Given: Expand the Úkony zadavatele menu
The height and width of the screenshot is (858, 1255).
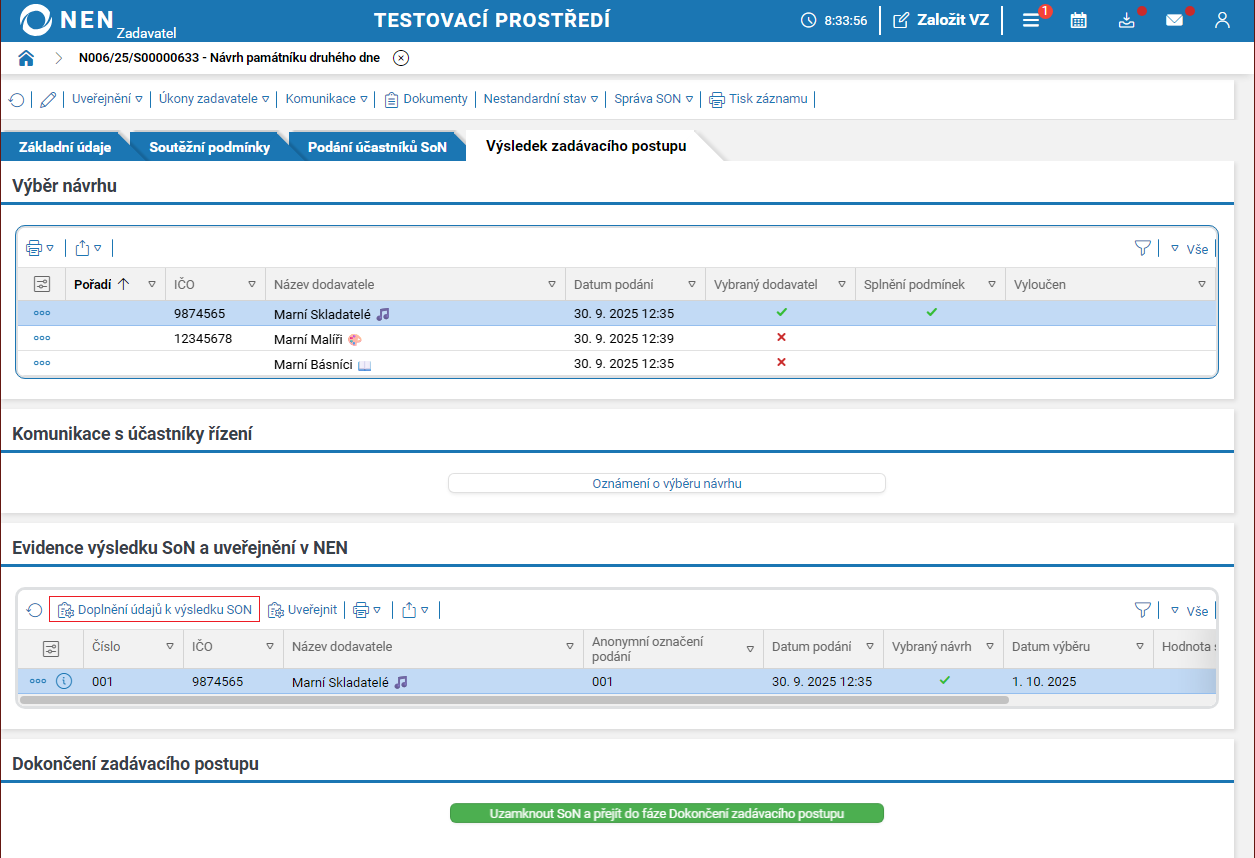Looking at the screenshot, I should (x=214, y=99).
